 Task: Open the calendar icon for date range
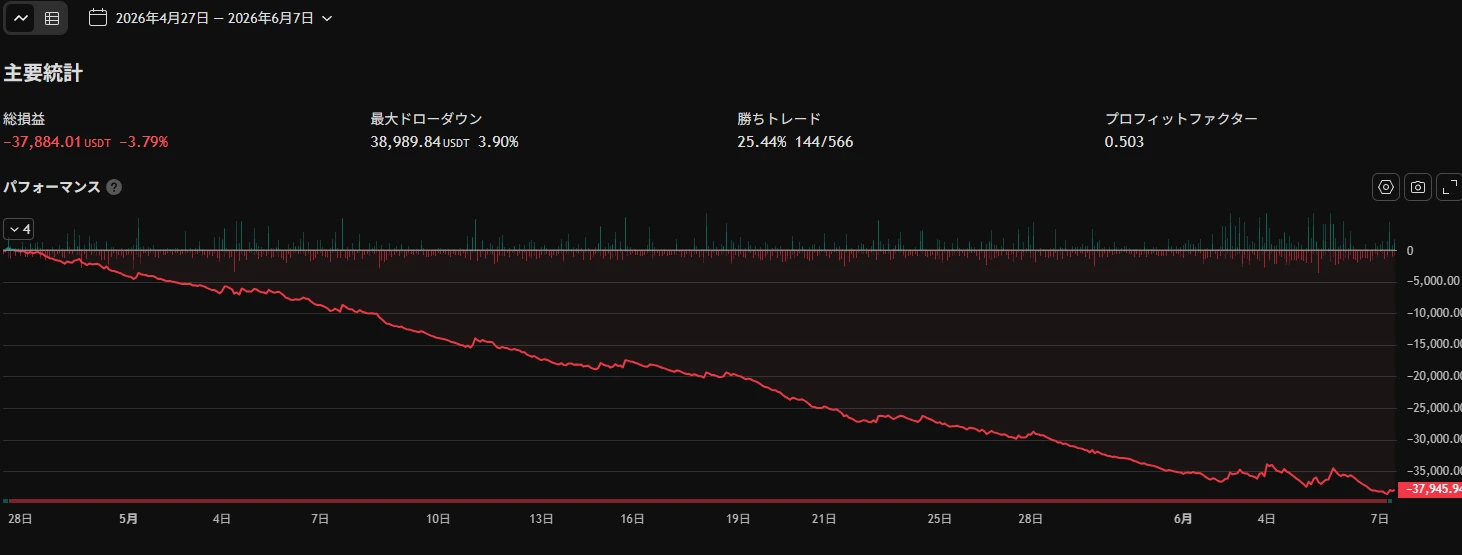pyautogui.click(x=97, y=17)
